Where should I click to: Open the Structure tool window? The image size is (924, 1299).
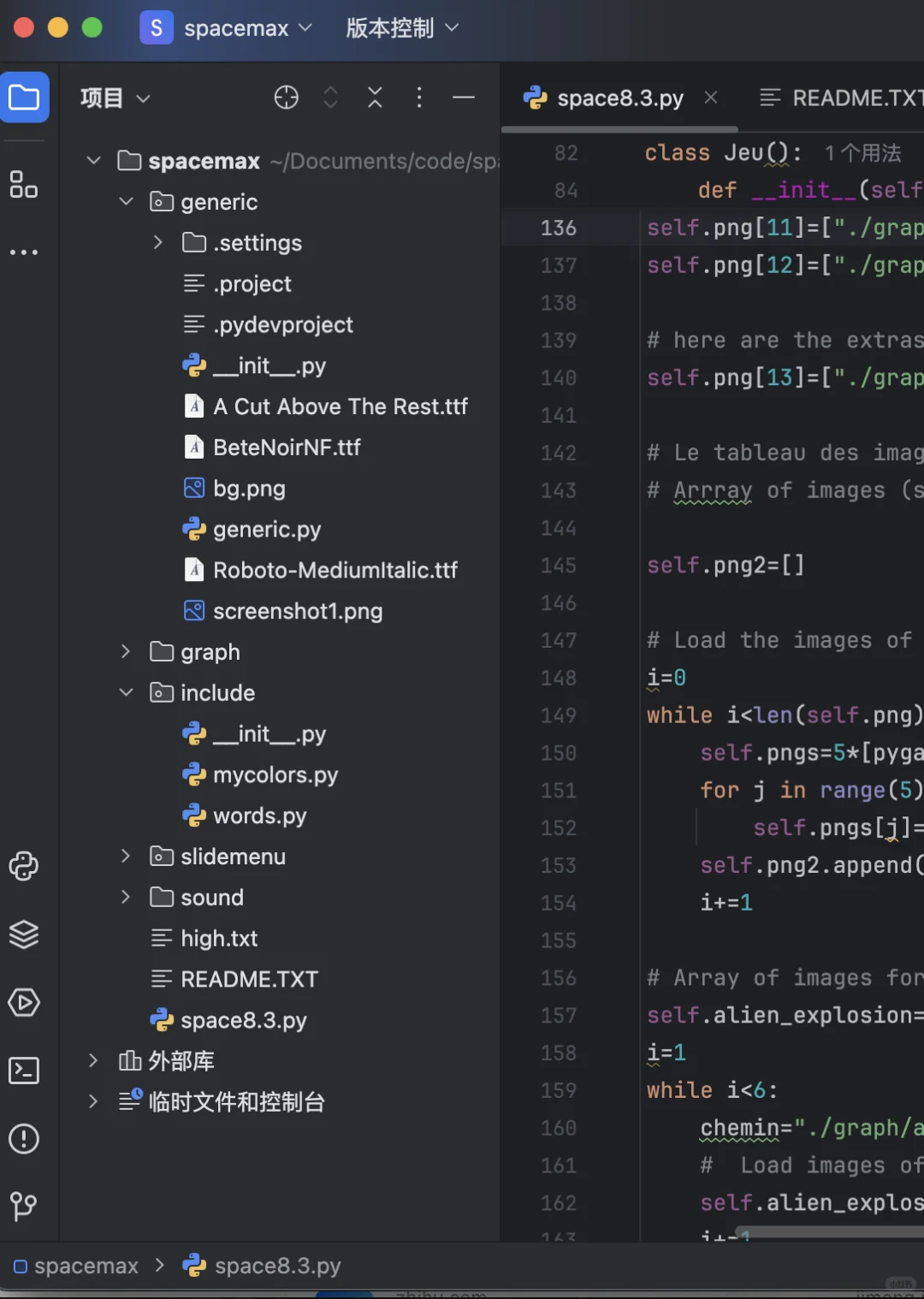(23, 184)
